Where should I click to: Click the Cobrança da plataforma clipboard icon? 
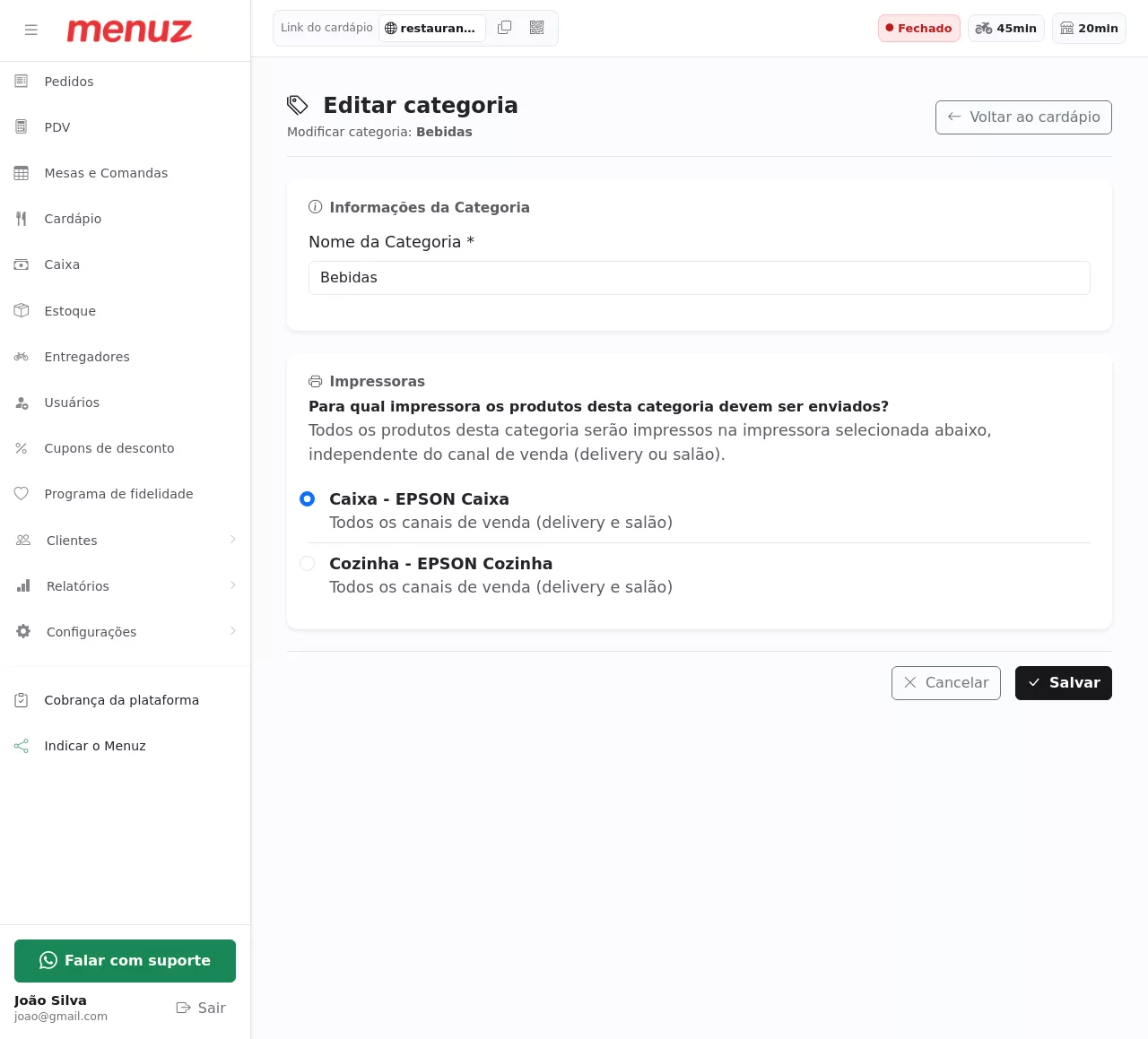[22, 700]
